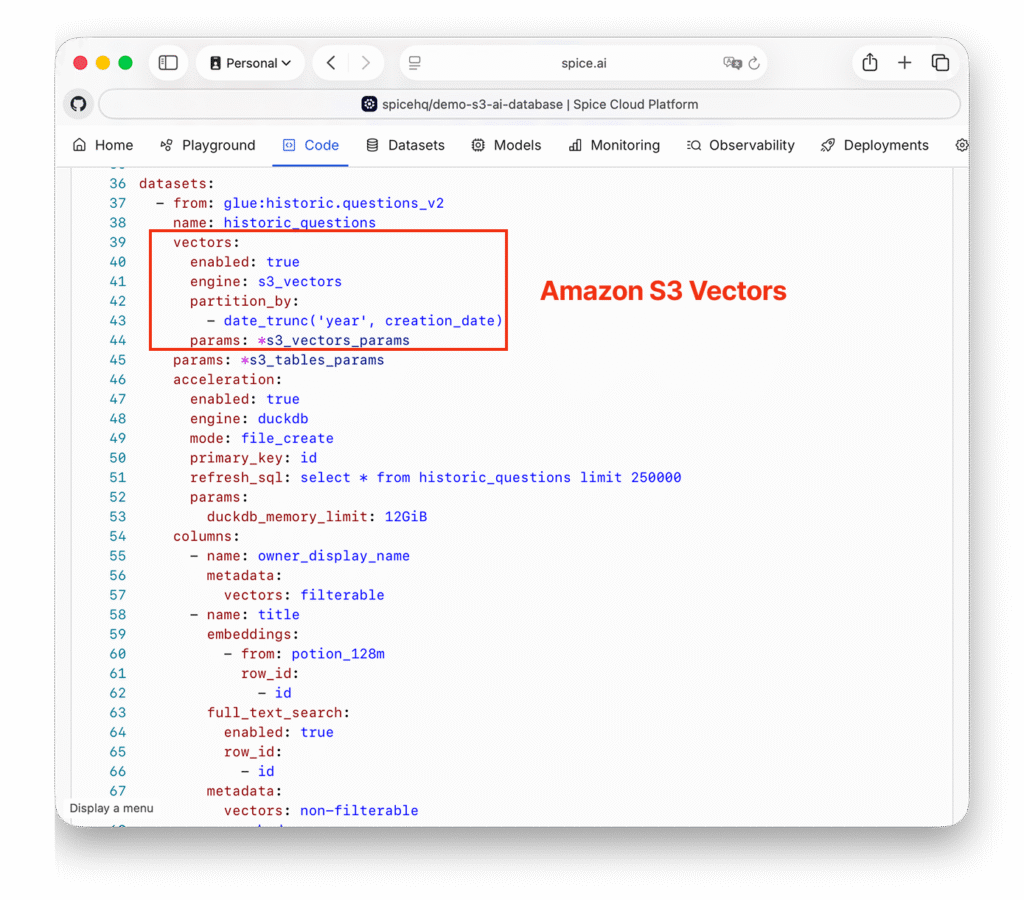
Task: Click the translate icon in address bar
Action: pyautogui.click(x=732, y=63)
